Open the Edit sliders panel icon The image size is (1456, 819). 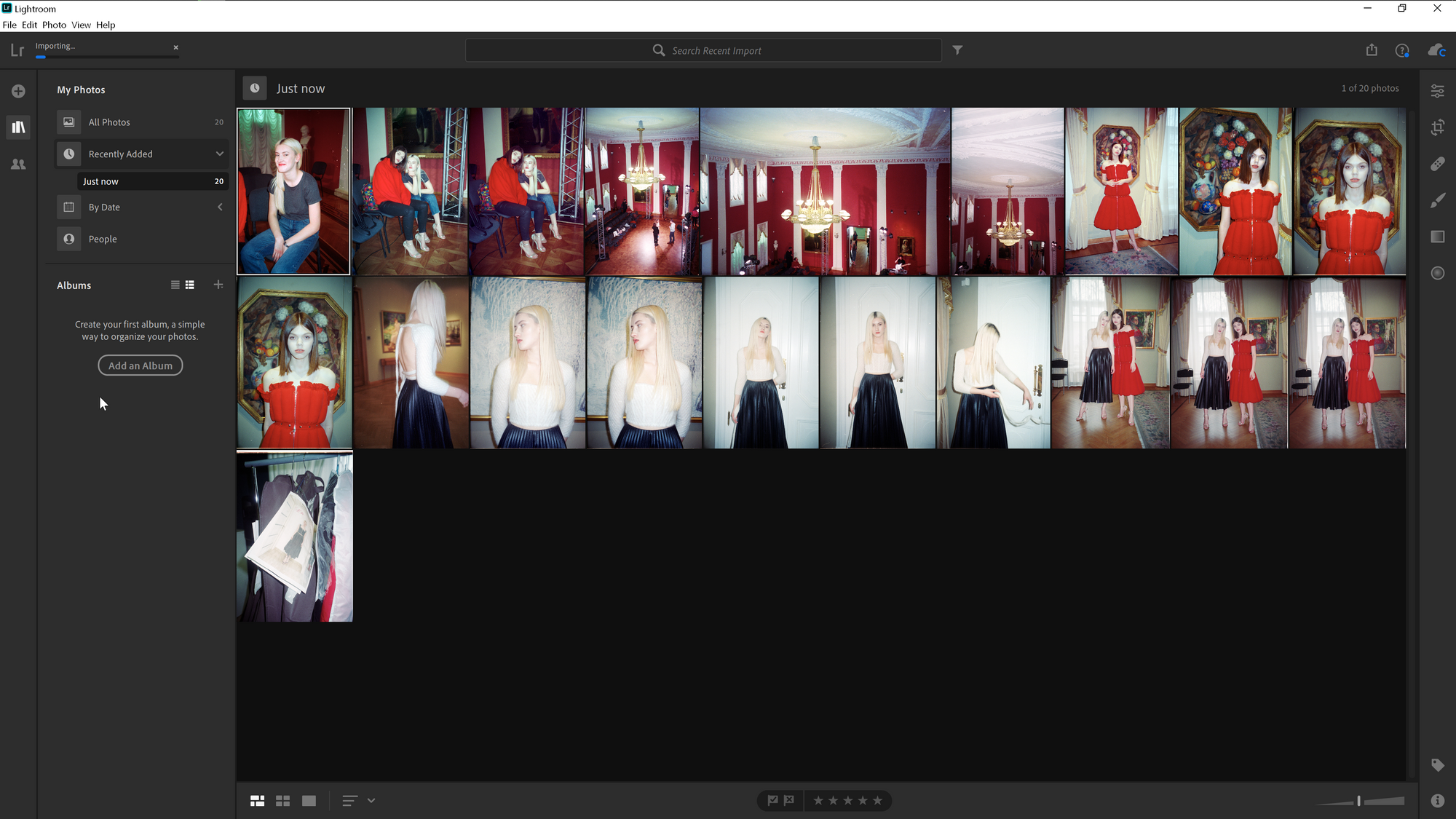pos(1437,91)
